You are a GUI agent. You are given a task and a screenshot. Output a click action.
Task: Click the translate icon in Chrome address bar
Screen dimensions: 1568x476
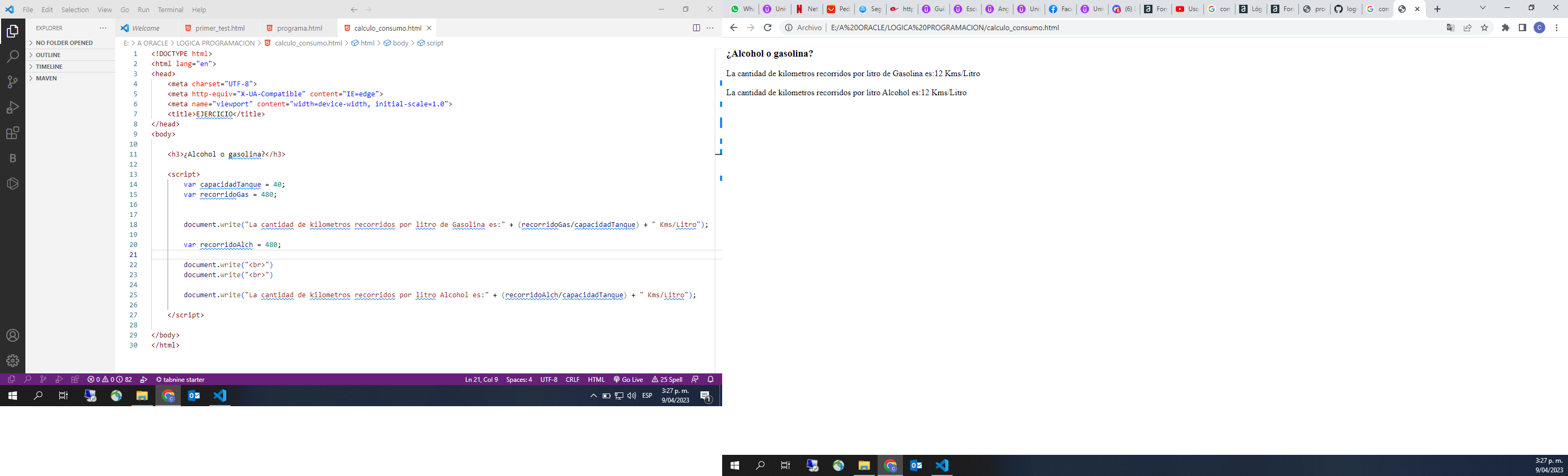click(1451, 28)
